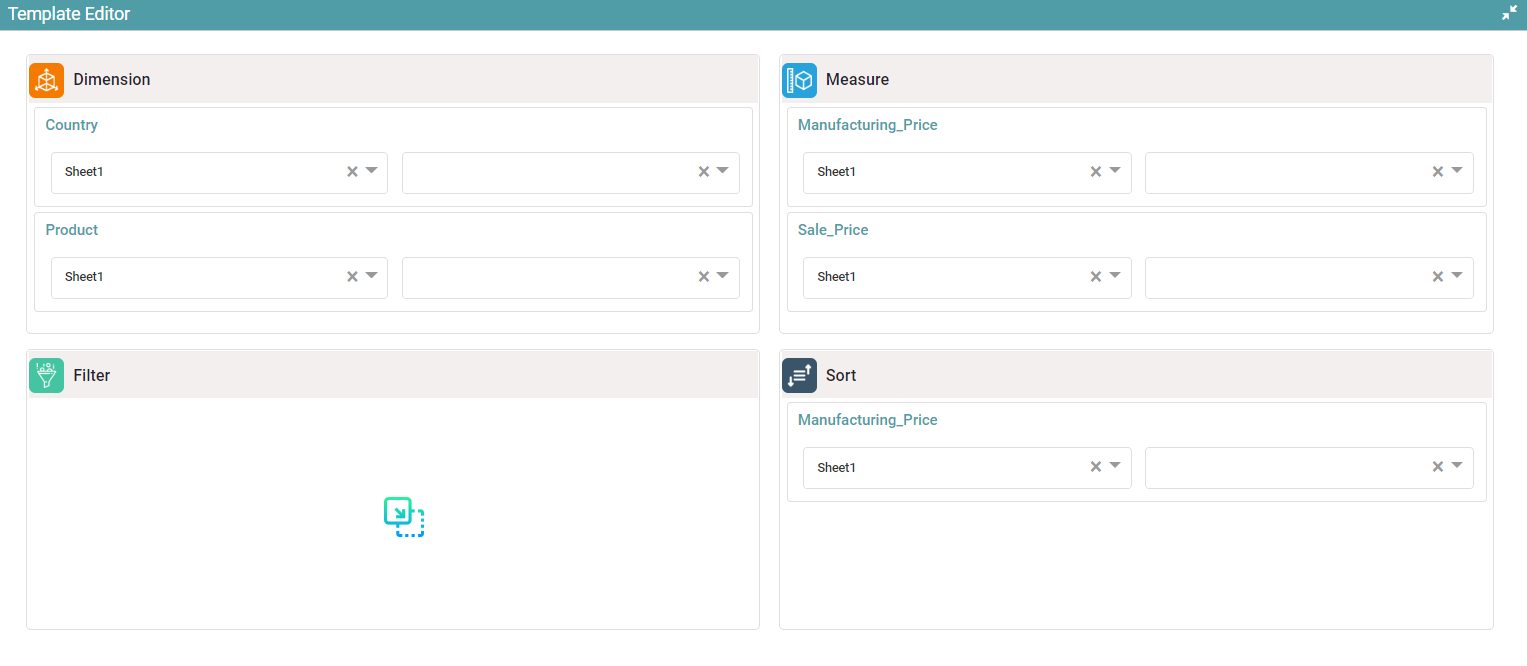
Task: Click the green Filter funnel icon
Action: (x=46, y=375)
